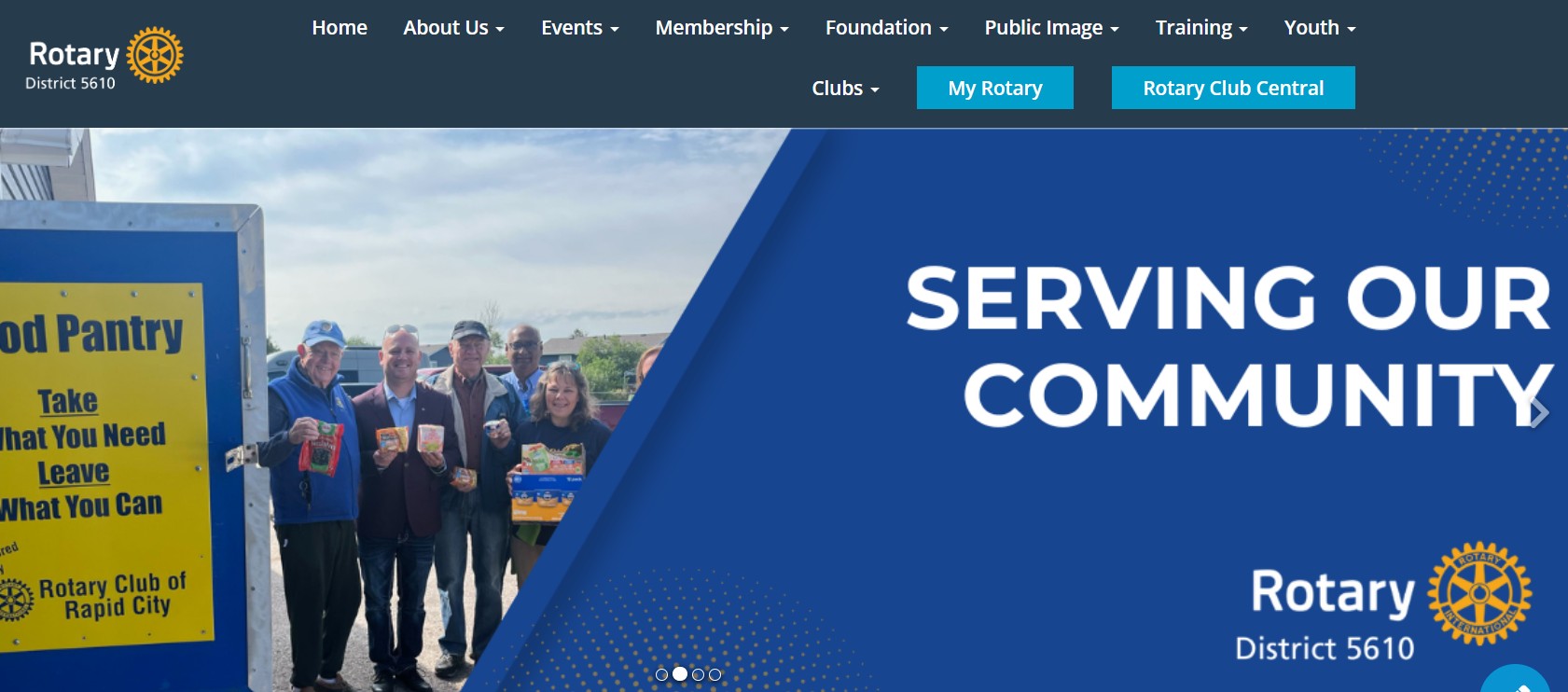
Task: Expand the Clubs dropdown
Action: click(845, 89)
